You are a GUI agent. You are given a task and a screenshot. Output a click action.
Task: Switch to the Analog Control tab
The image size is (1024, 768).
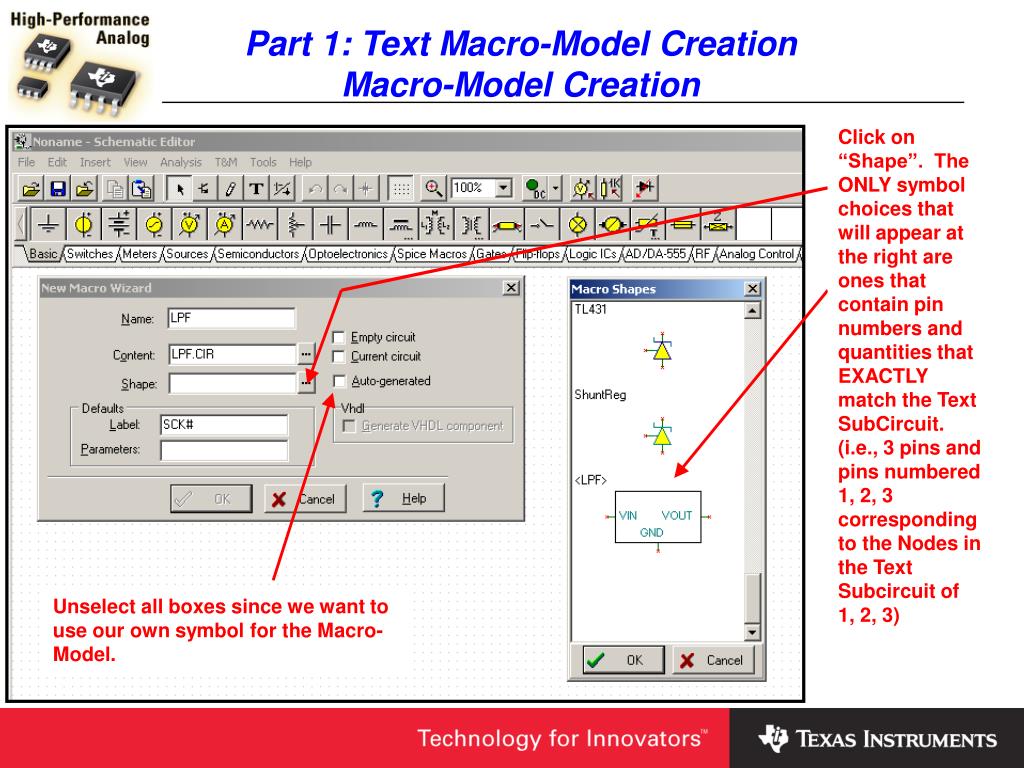(x=756, y=254)
